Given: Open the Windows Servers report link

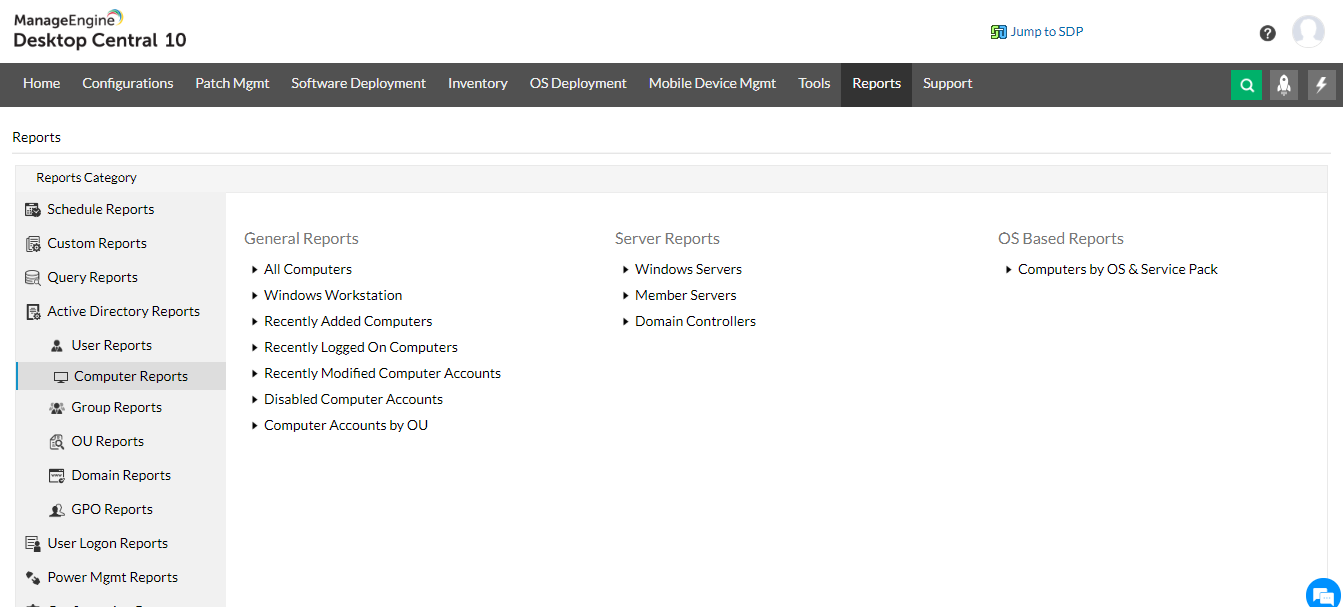Looking at the screenshot, I should (x=688, y=270).
